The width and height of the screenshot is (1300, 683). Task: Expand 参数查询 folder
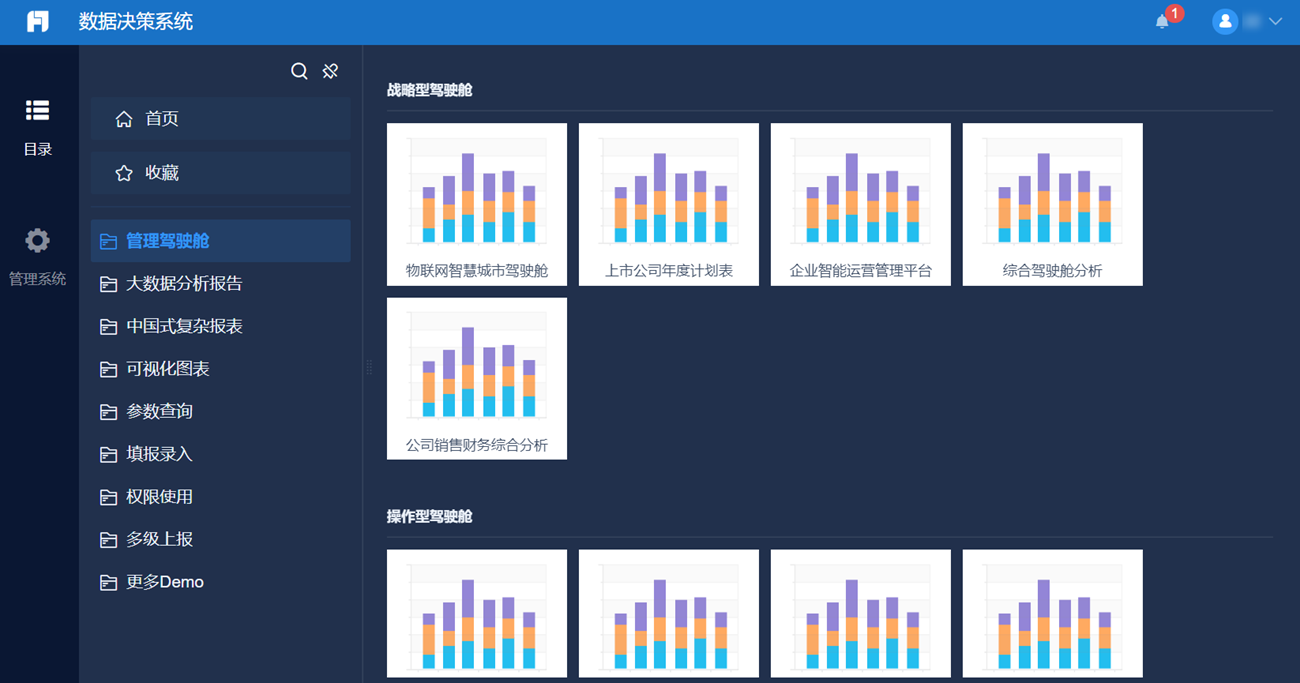coord(220,412)
